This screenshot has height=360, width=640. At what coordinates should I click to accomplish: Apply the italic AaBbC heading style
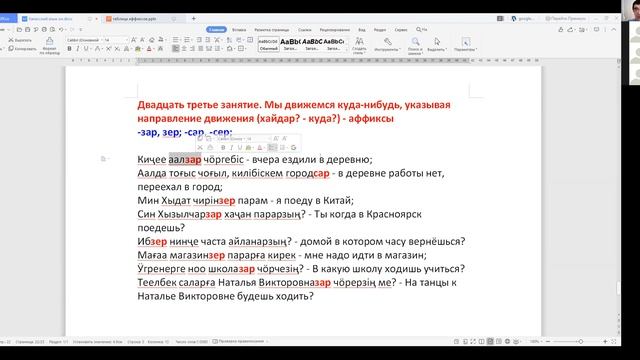[312, 44]
